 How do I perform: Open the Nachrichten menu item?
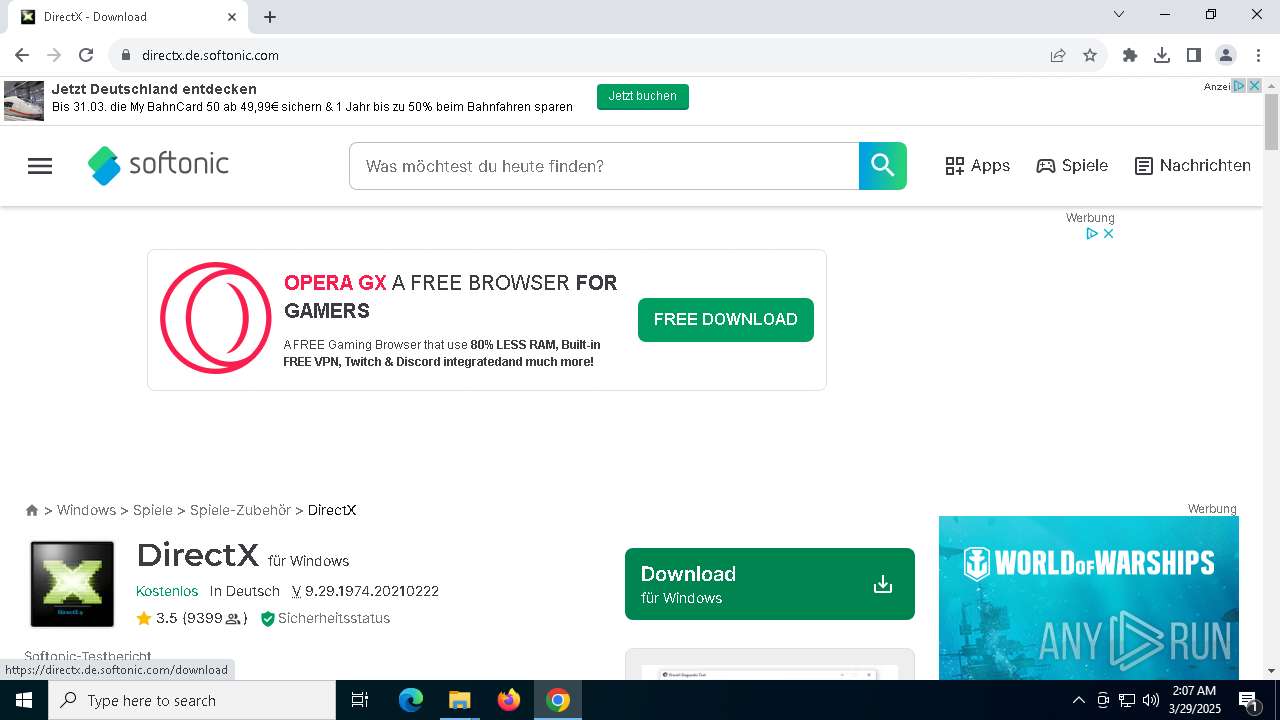point(1193,166)
